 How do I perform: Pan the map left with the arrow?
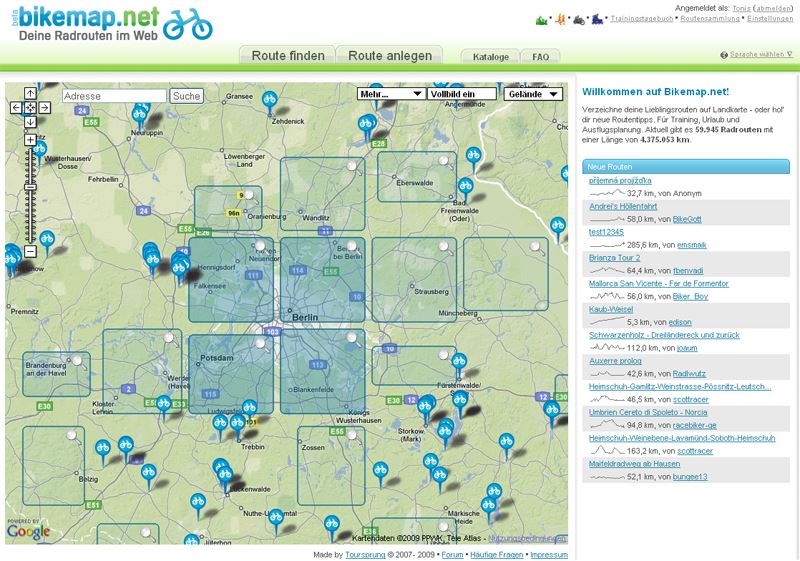[x=16, y=108]
